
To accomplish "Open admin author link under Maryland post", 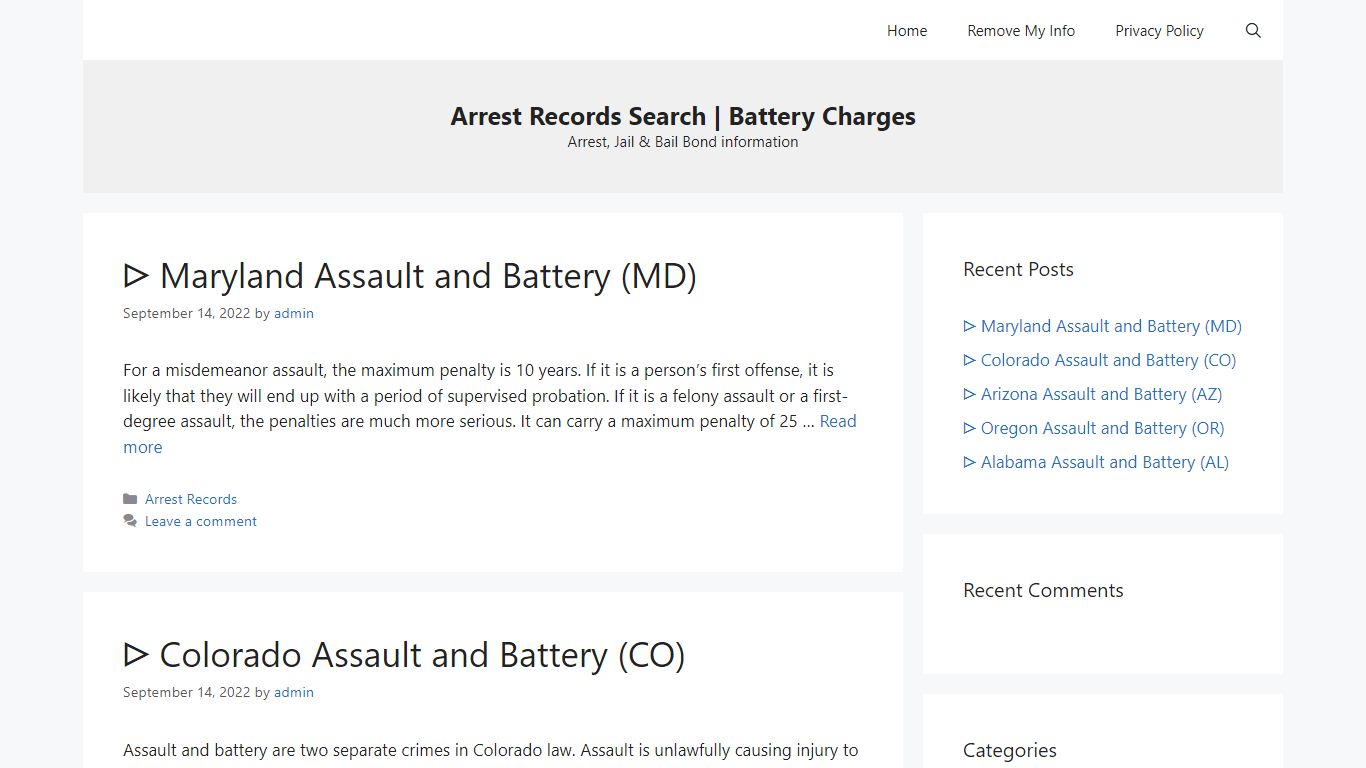I will click(x=294, y=313).
